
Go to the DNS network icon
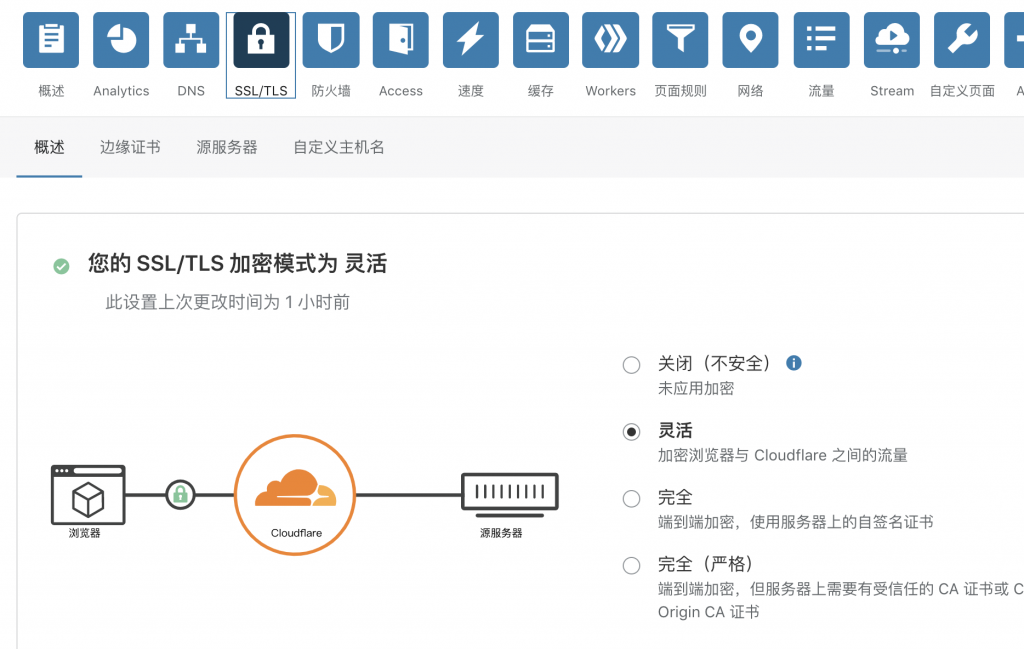(191, 40)
